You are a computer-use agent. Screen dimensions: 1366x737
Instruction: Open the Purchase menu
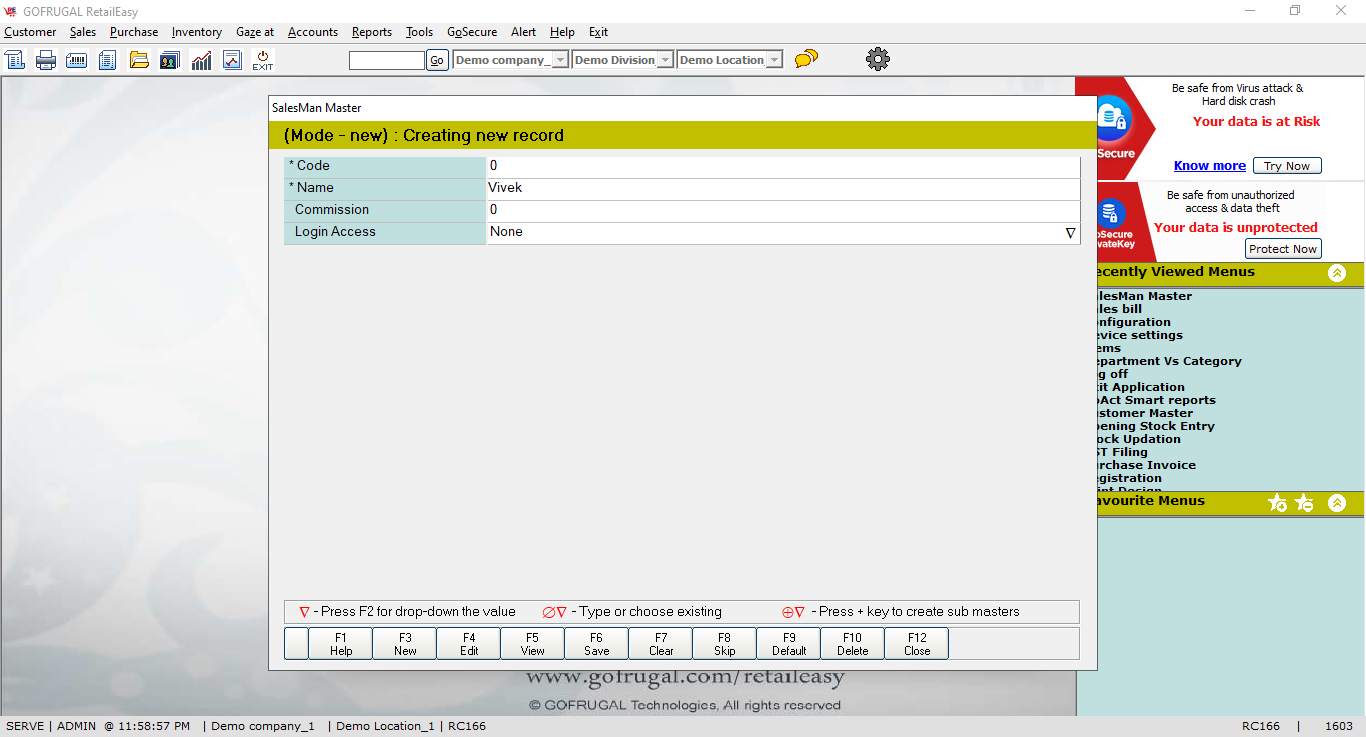[x=134, y=32]
